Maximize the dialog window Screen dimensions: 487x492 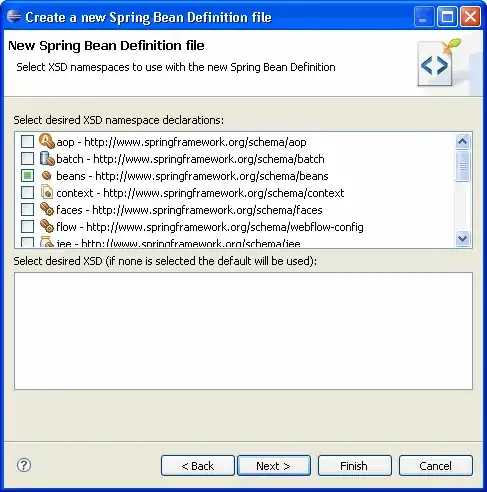click(x=447, y=16)
